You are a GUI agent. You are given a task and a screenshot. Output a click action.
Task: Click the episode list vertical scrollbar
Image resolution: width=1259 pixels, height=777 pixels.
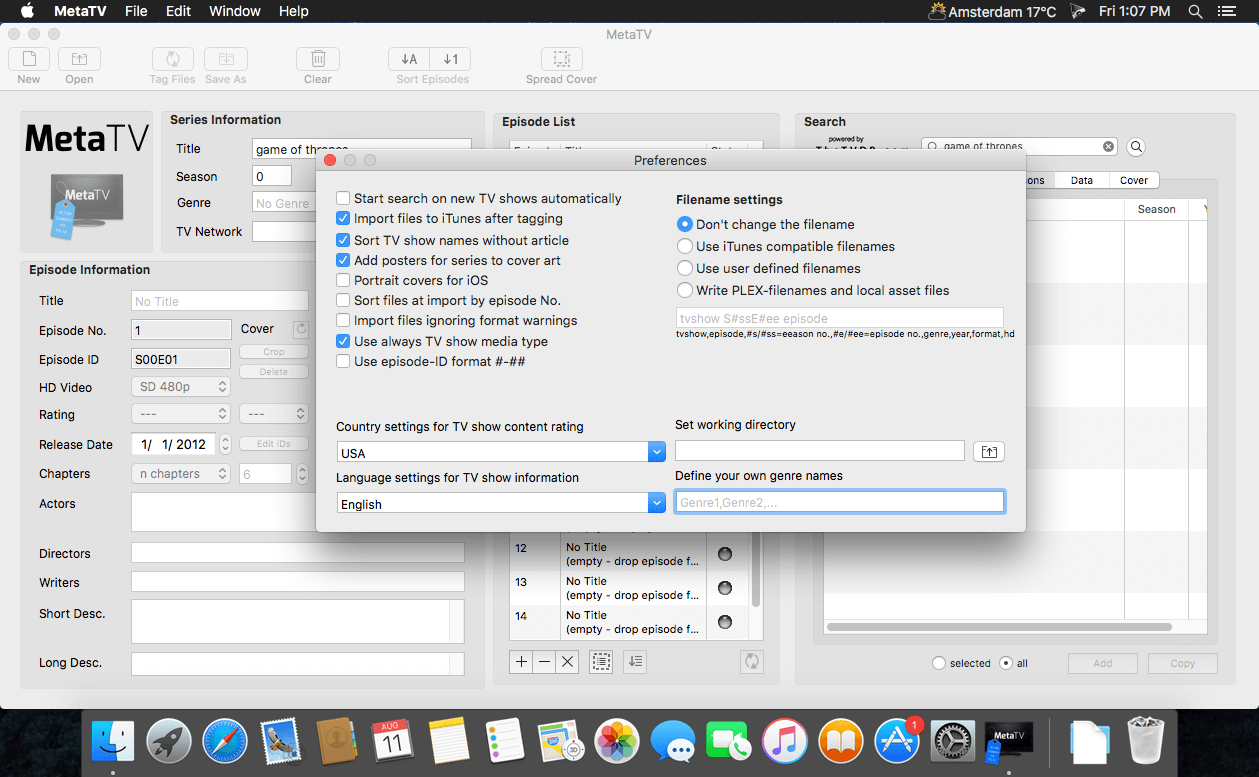(x=756, y=570)
